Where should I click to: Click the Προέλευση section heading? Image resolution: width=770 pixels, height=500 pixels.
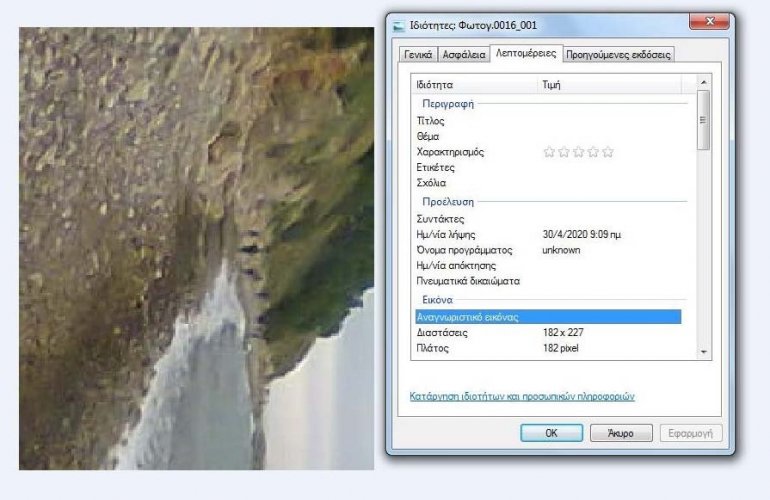448,201
